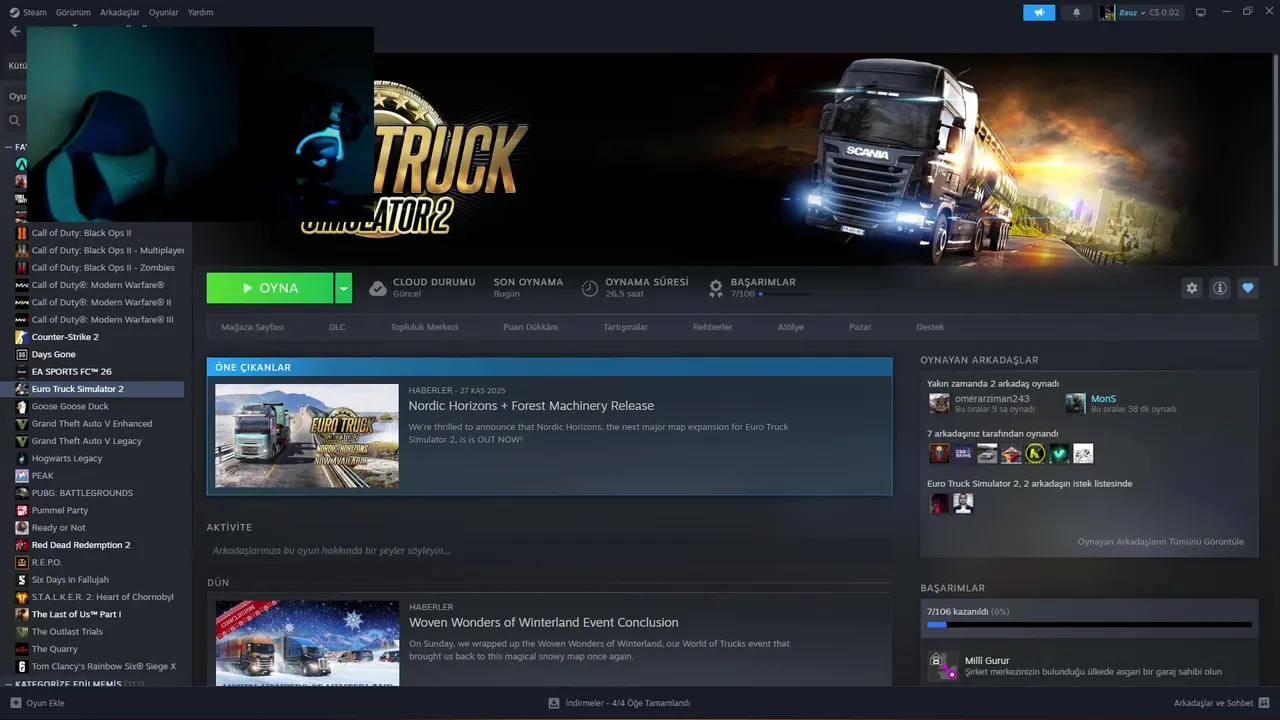
Task: Click omerarziman243's avatar
Action: [x=939, y=403]
